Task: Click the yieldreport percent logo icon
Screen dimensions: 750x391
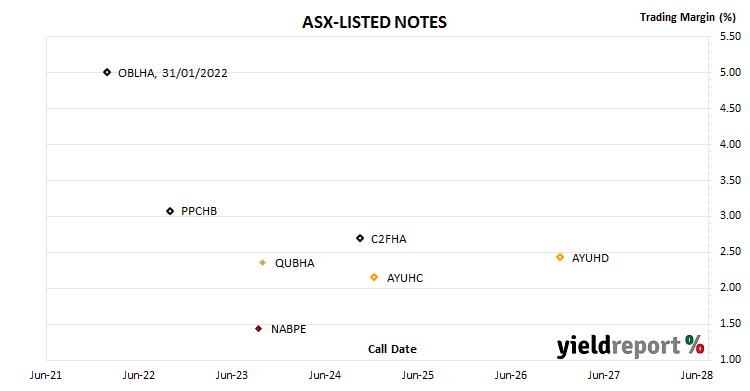Action: click(695, 344)
